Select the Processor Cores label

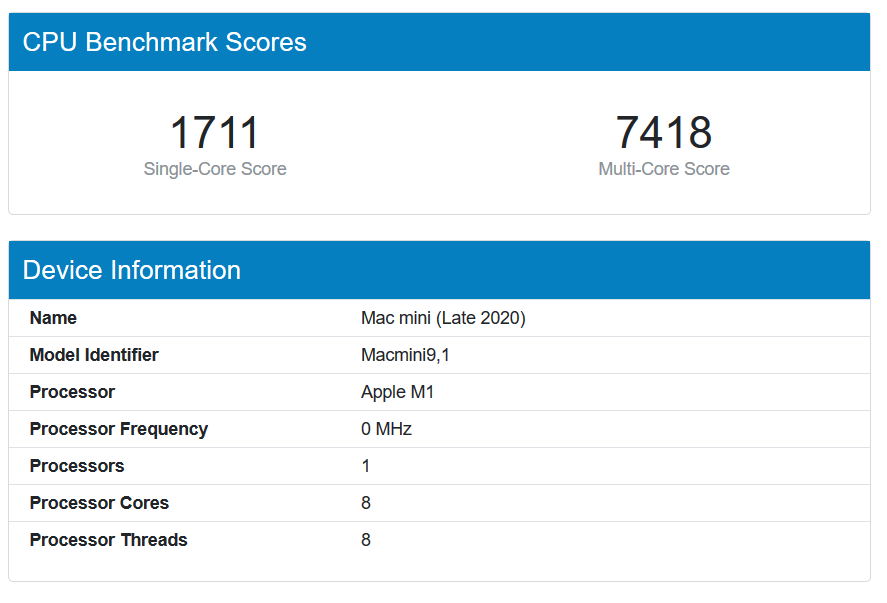[99, 503]
